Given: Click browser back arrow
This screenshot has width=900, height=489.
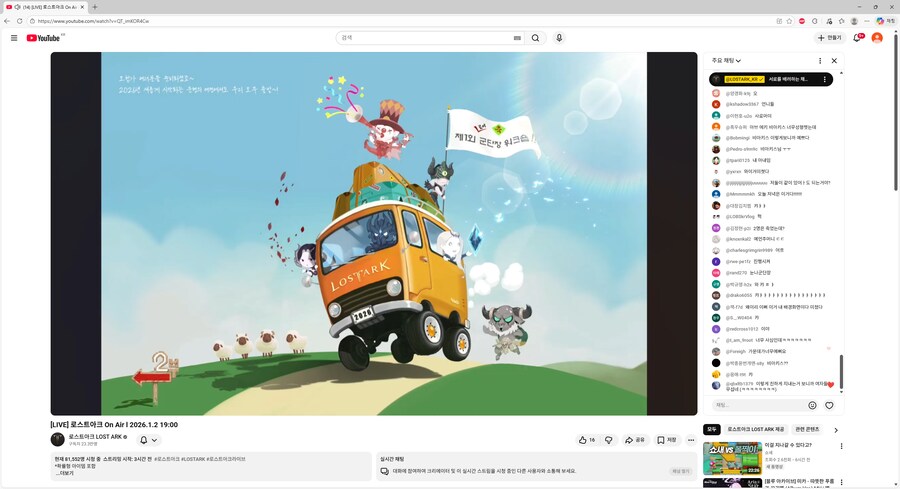Looking at the screenshot, I should tap(7, 21).
